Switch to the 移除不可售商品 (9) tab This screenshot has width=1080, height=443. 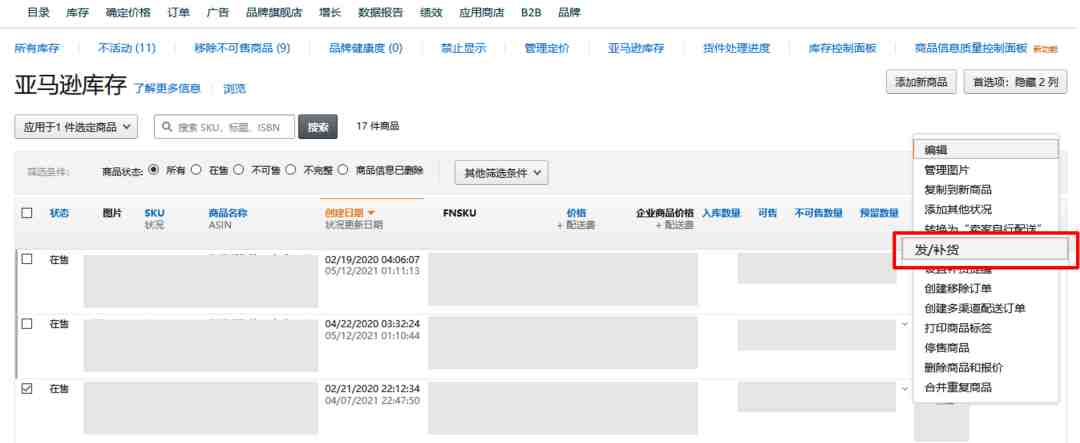click(242, 48)
